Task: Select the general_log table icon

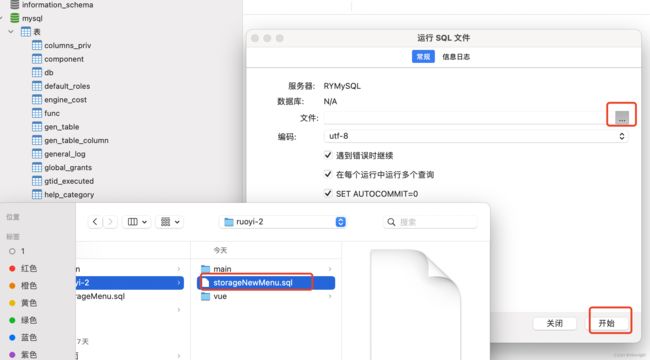Action: 37,154
